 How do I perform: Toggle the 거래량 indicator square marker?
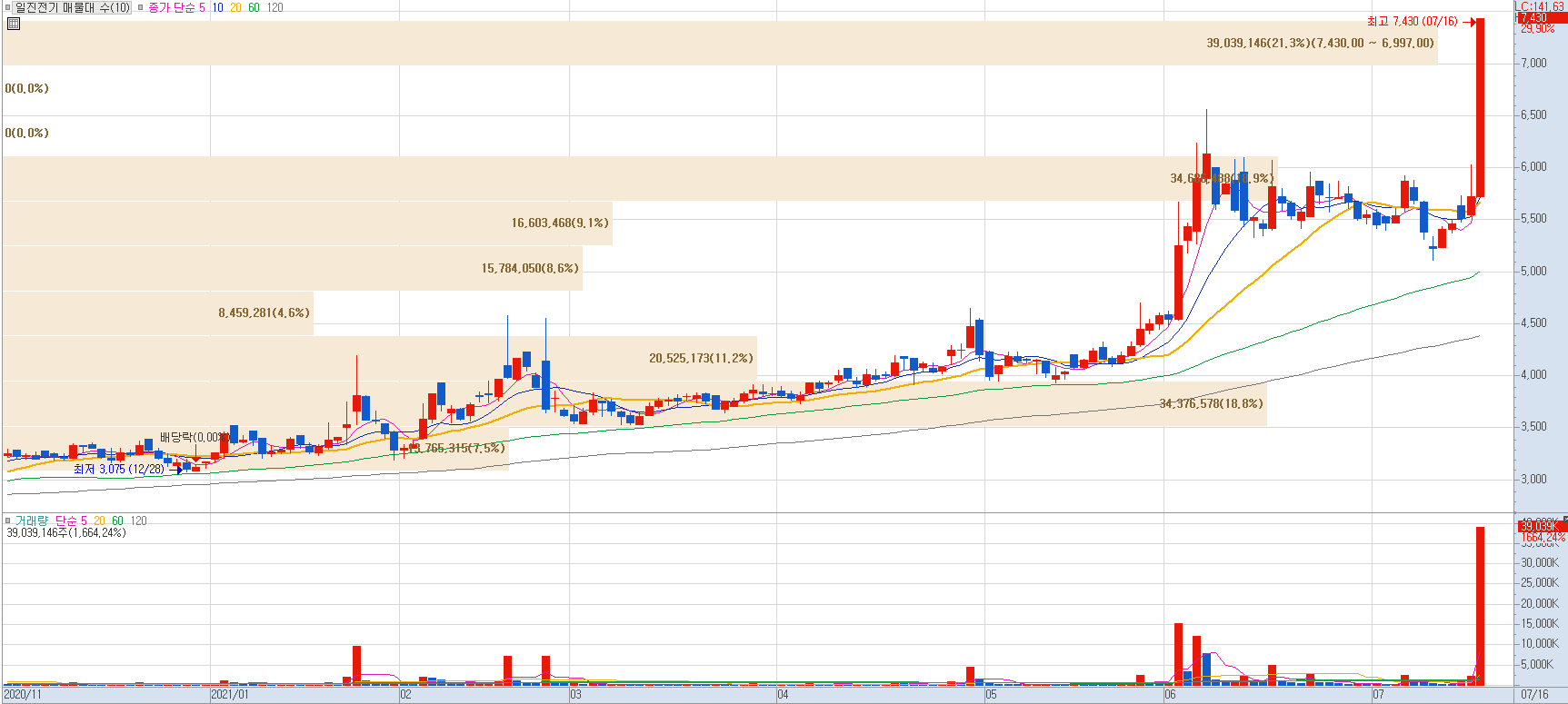pos(8,521)
